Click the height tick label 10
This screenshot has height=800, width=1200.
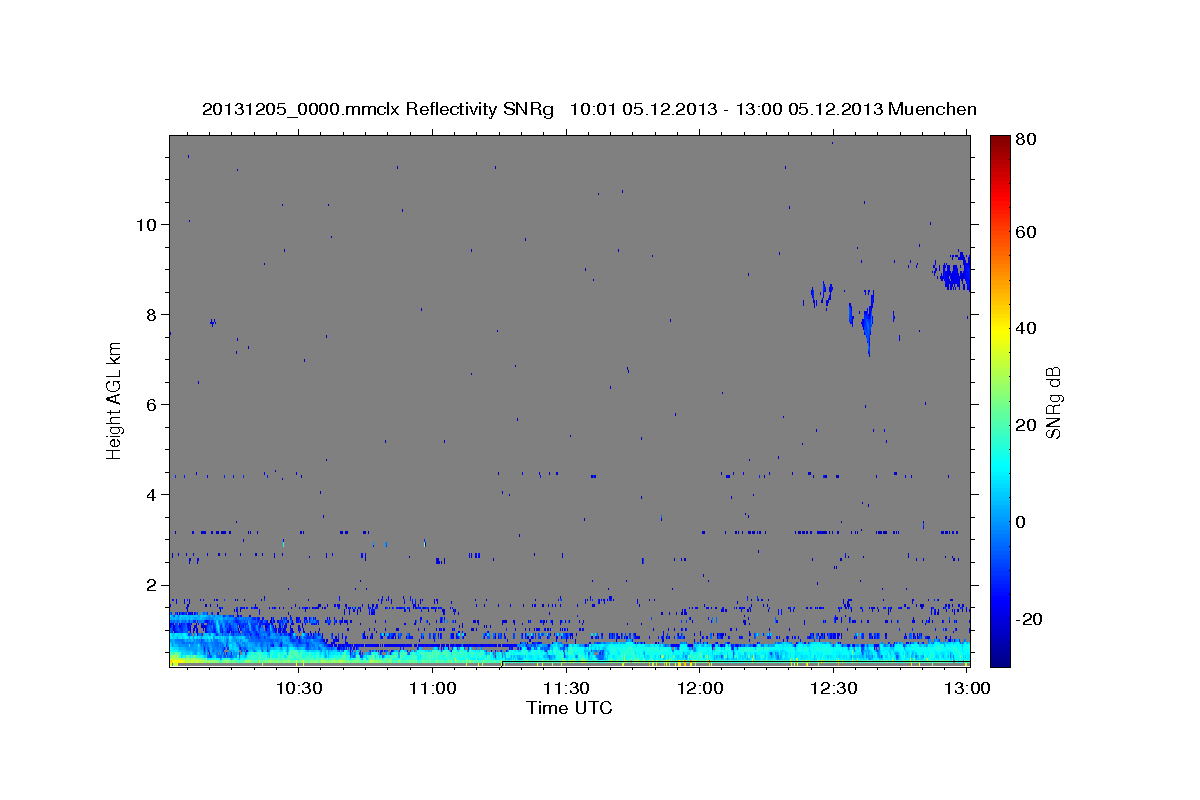145,224
